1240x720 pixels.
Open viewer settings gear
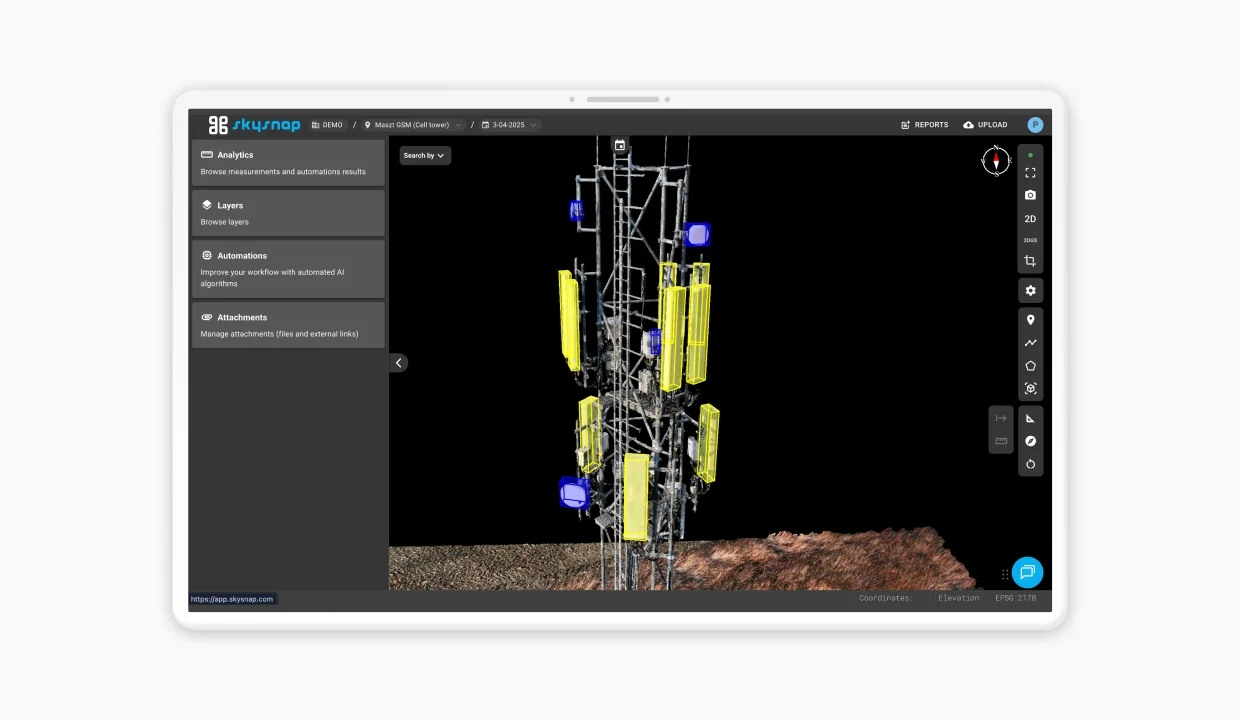tap(1030, 290)
